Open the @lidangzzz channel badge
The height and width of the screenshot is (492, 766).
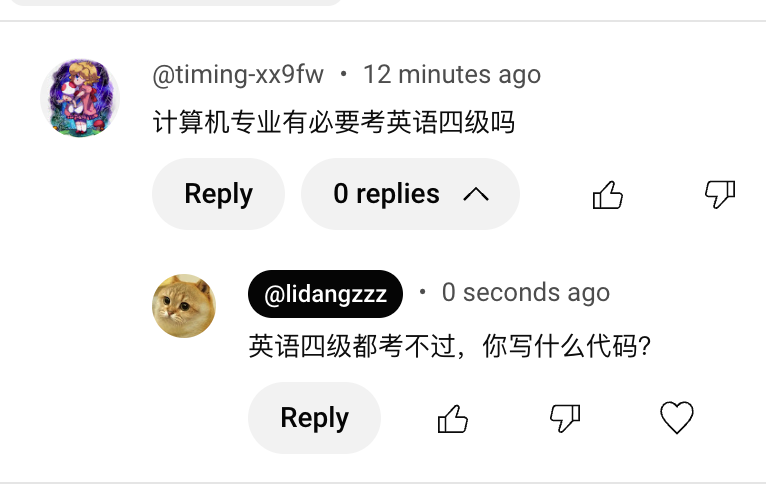325,294
